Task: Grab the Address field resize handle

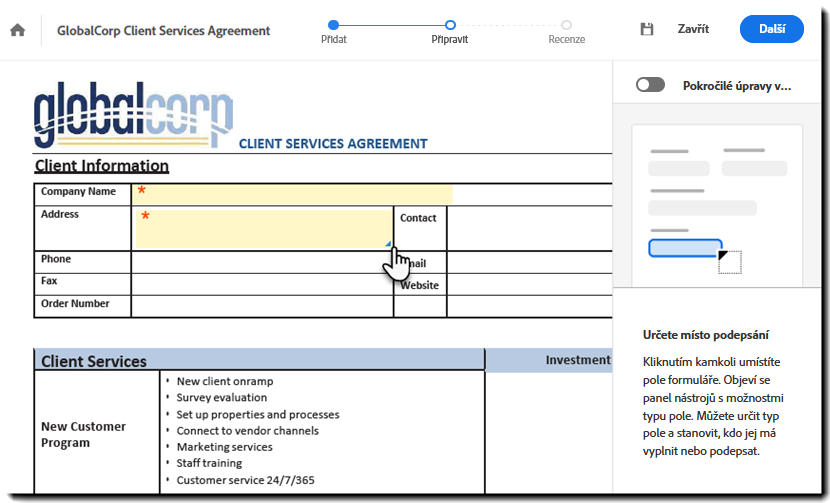Action: click(388, 244)
